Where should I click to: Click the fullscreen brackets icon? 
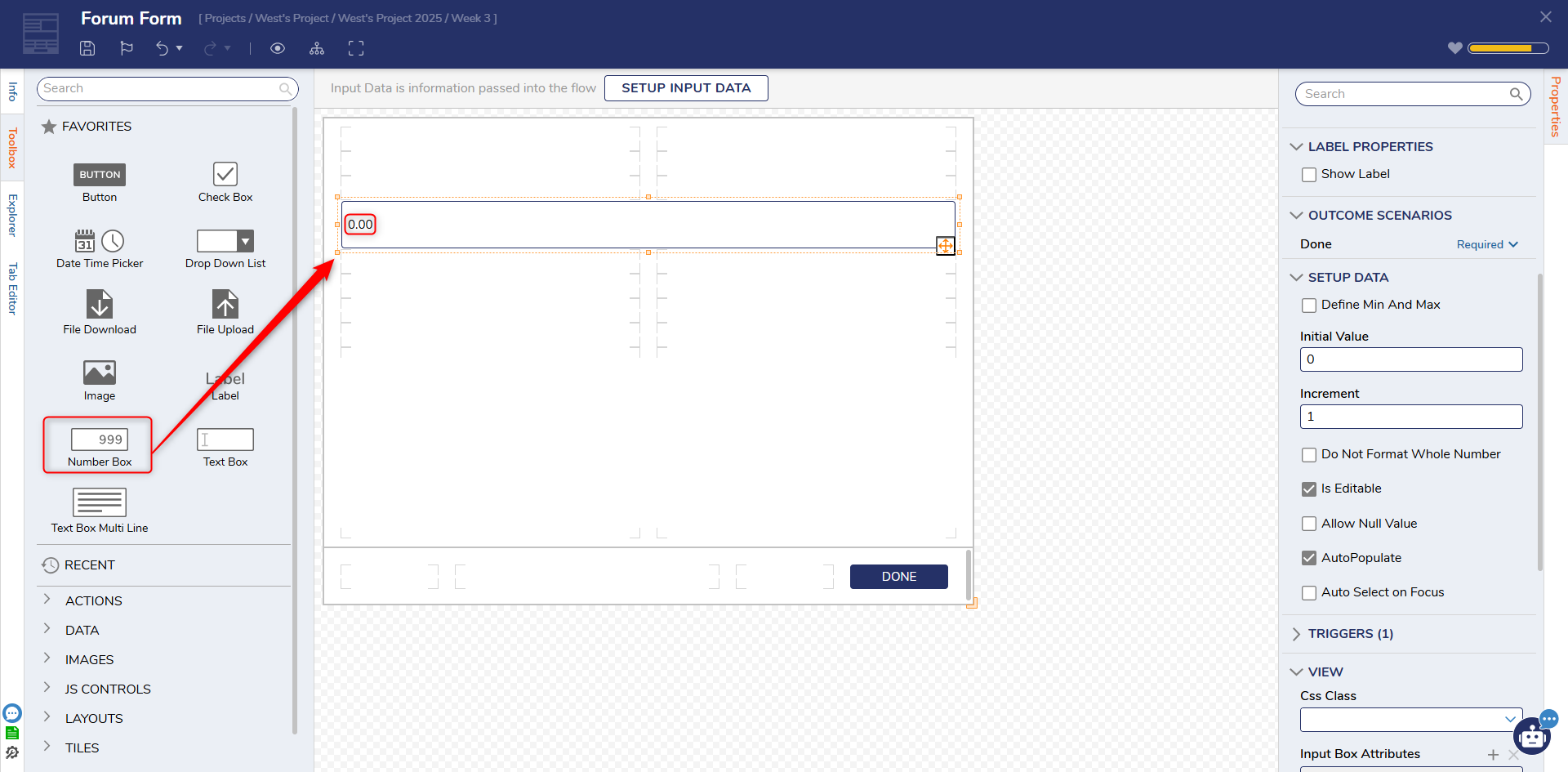(x=356, y=49)
